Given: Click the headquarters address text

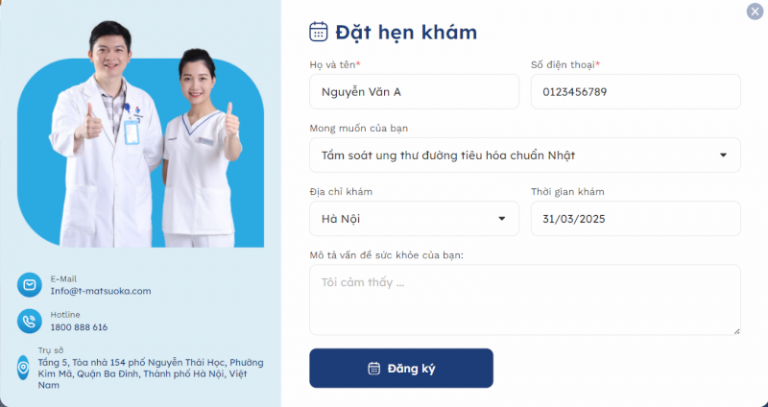Looking at the screenshot, I should coord(151,374).
